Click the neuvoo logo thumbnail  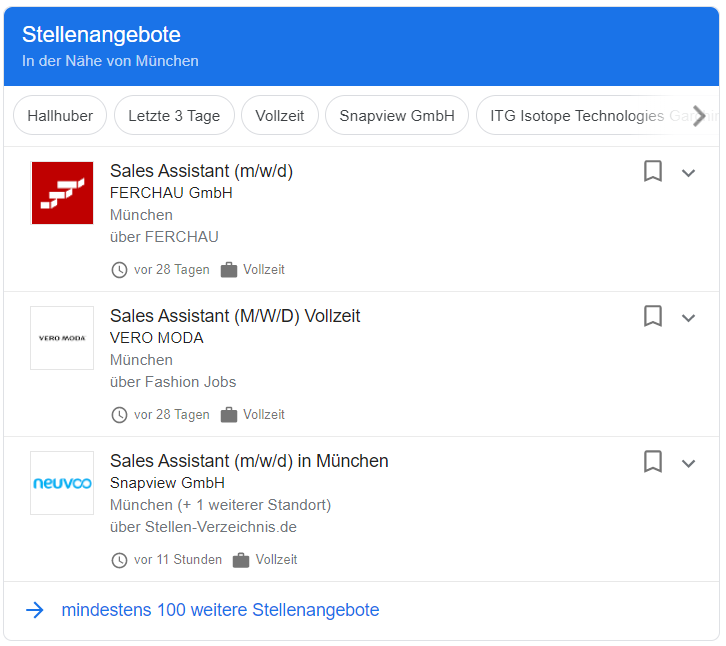click(x=62, y=483)
